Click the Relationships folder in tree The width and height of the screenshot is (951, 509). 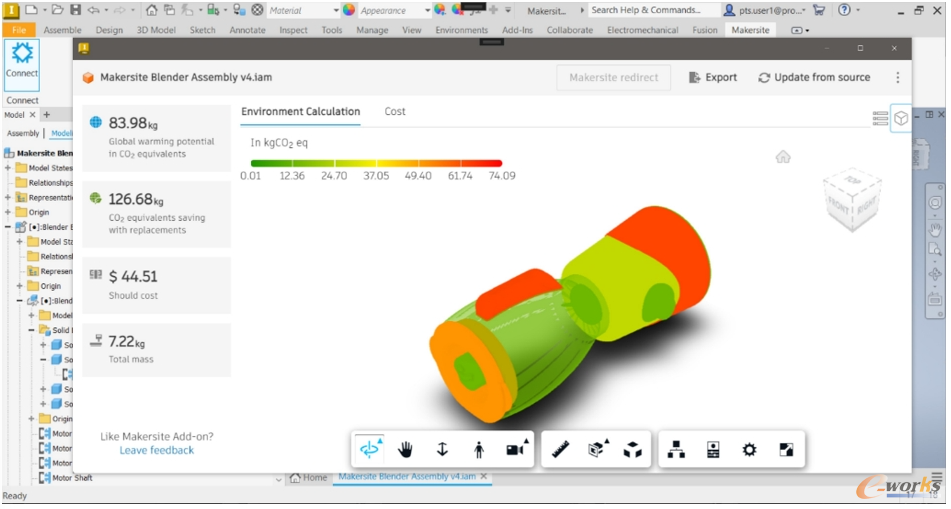pos(44,183)
